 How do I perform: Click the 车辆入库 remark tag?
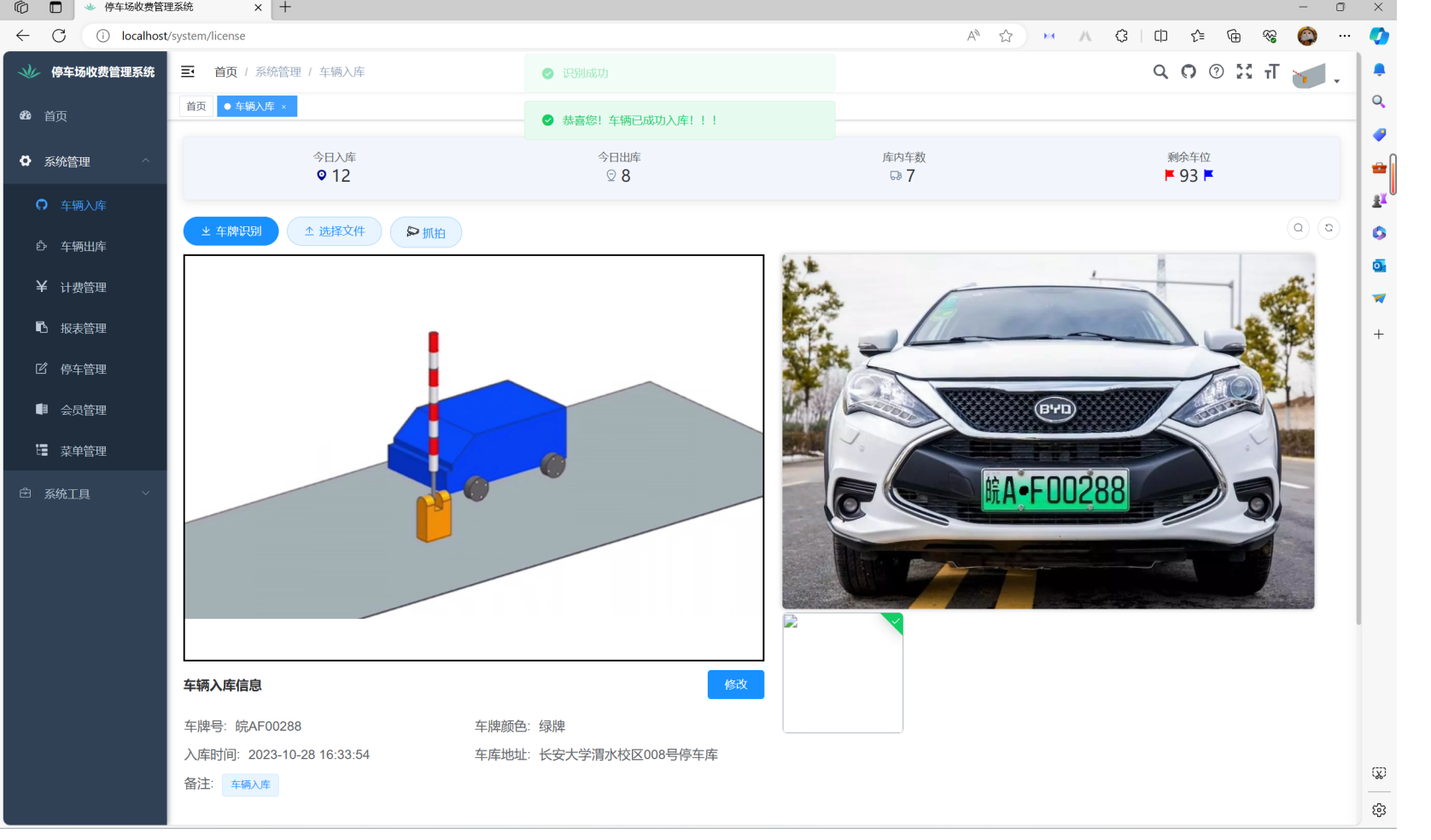coord(250,785)
